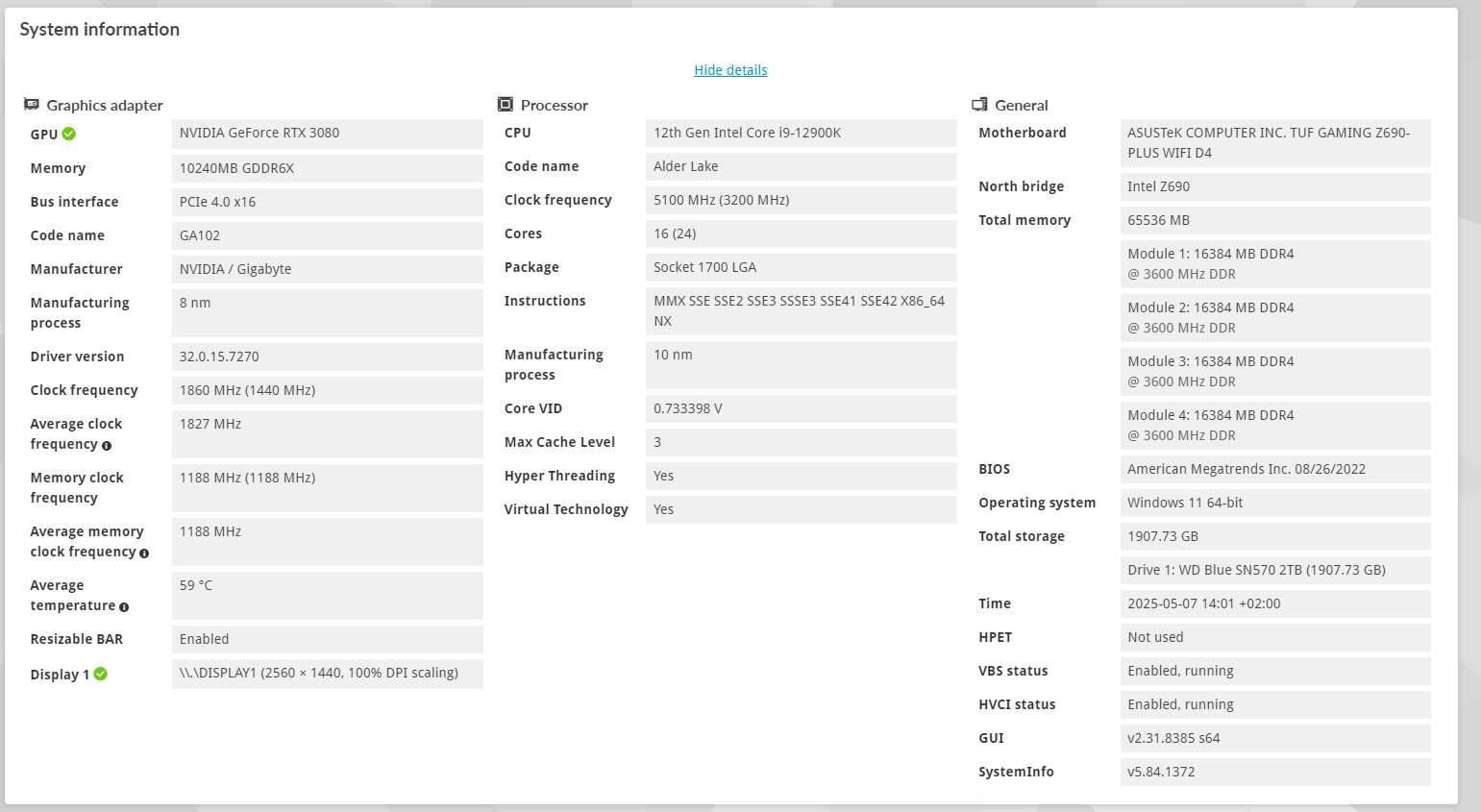
Task: Click the 5100 MHz (3200 MHz) CPU clock value
Action: pyautogui.click(x=801, y=200)
